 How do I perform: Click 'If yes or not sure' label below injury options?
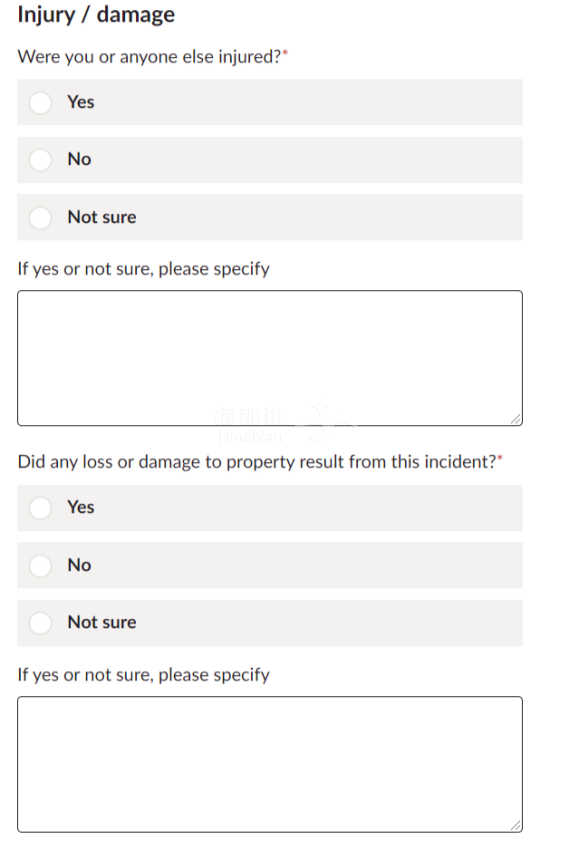click(x=144, y=269)
